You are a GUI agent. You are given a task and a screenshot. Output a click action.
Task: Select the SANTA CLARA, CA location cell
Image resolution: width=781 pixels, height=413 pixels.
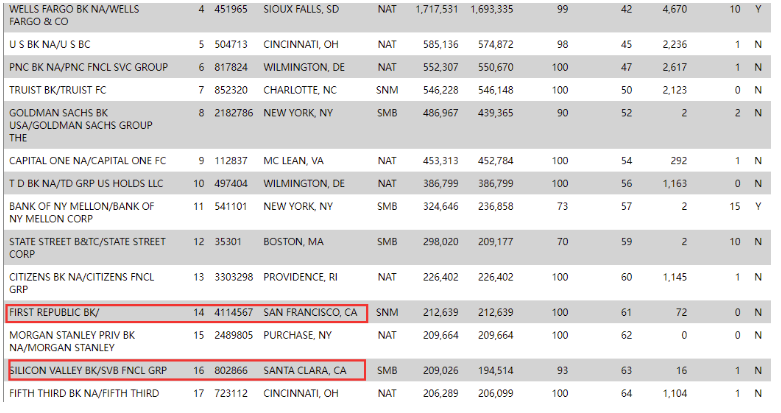tap(304, 370)
